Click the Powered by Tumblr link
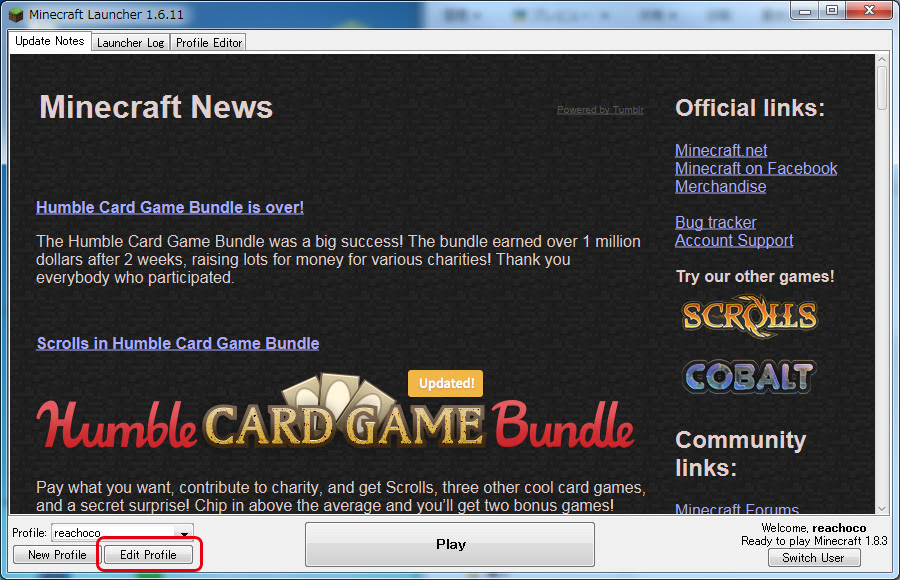Image resolution: width=900 pixels, height=580 pixels. coord(600,110)
